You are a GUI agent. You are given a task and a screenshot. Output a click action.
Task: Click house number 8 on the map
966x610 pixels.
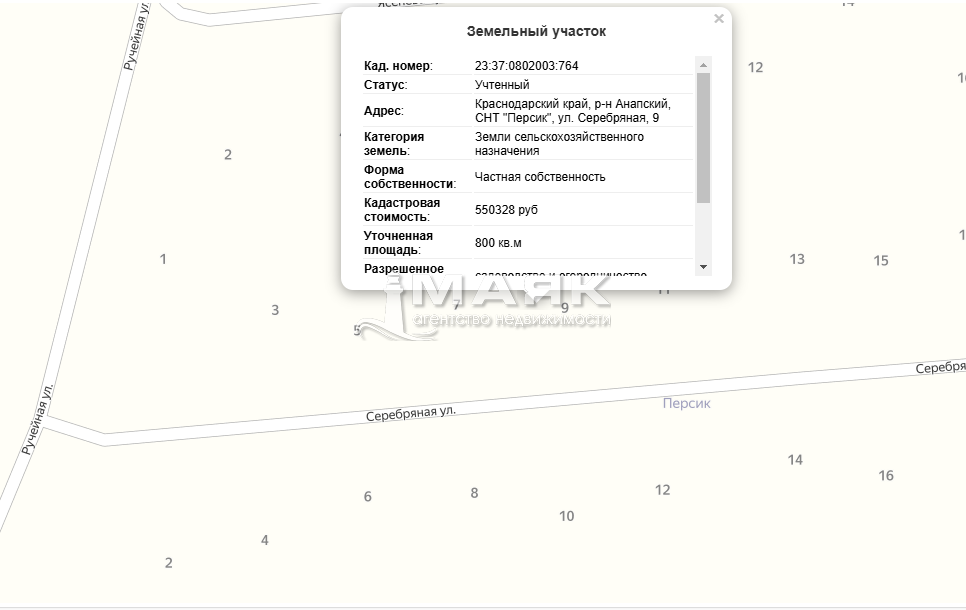(474, 493)
